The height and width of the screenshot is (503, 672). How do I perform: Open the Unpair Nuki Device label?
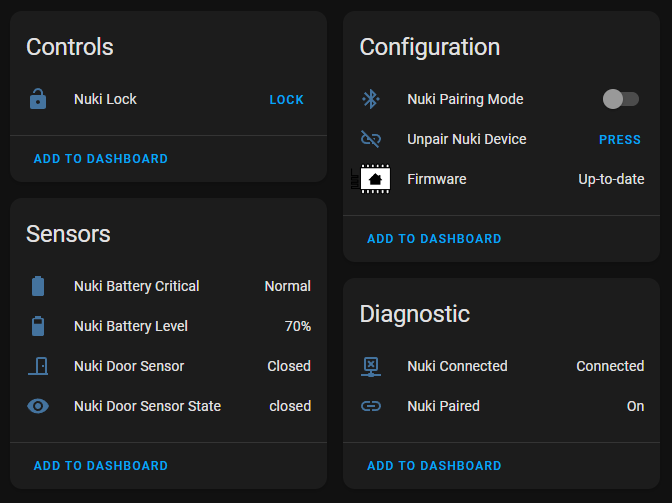(x=466, y=139)
